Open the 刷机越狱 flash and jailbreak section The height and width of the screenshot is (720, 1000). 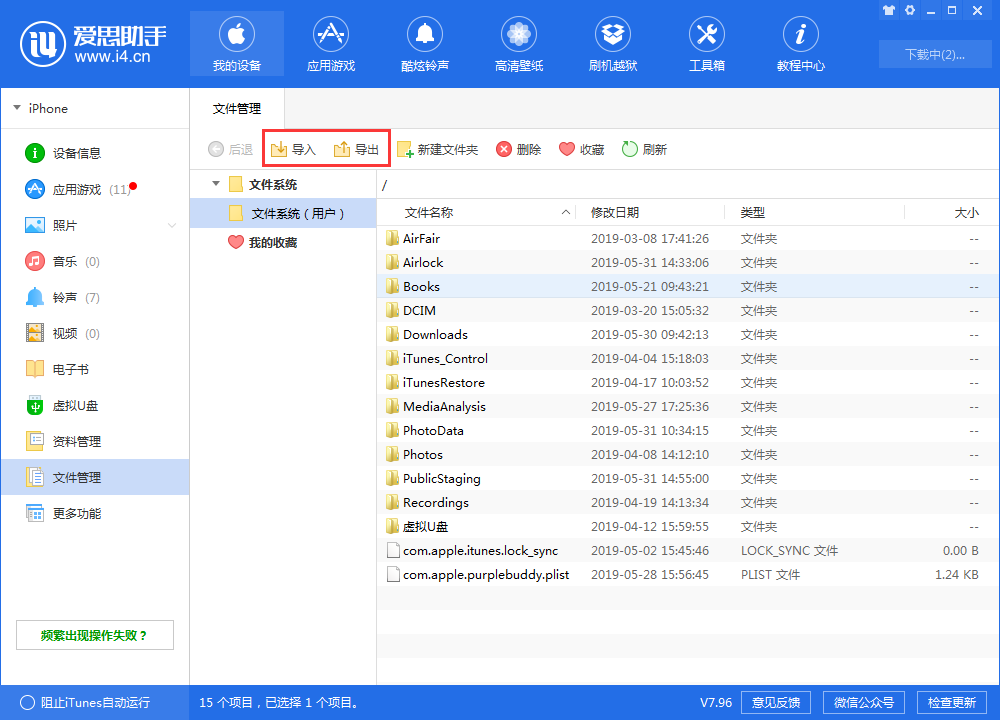coord(612,43)
